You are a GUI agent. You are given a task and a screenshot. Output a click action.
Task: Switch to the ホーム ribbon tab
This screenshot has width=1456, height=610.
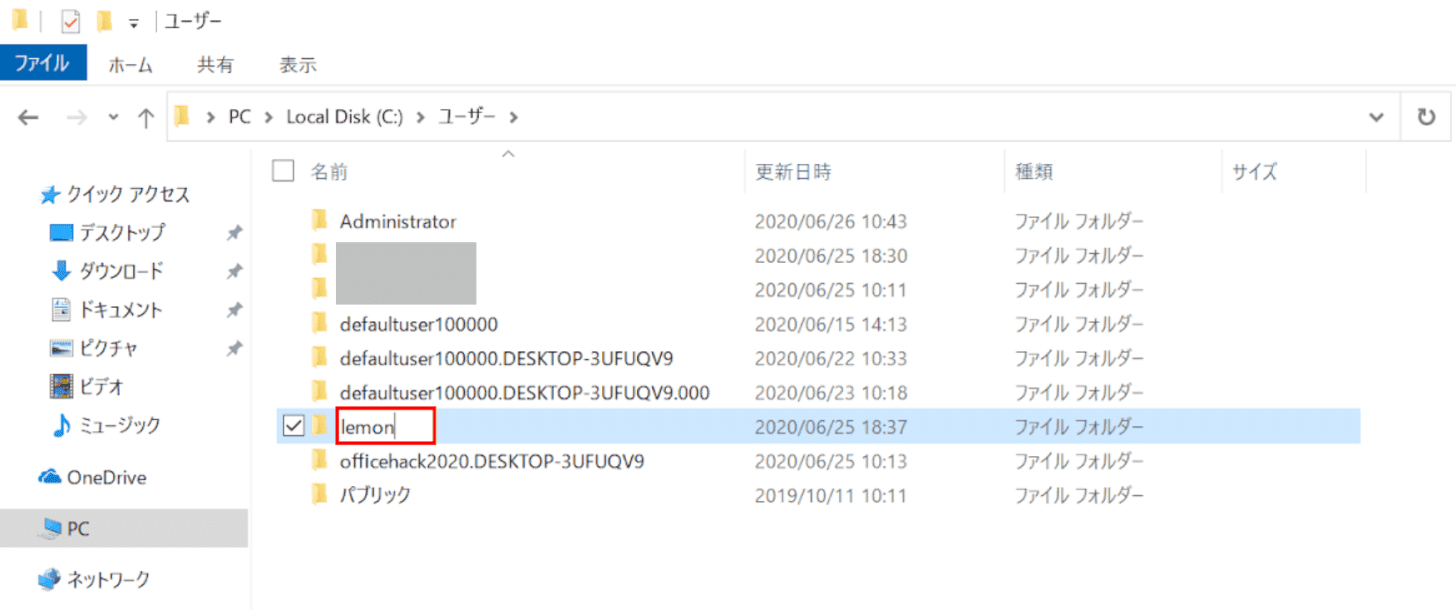pyautogui.click(x=130, y=65)
